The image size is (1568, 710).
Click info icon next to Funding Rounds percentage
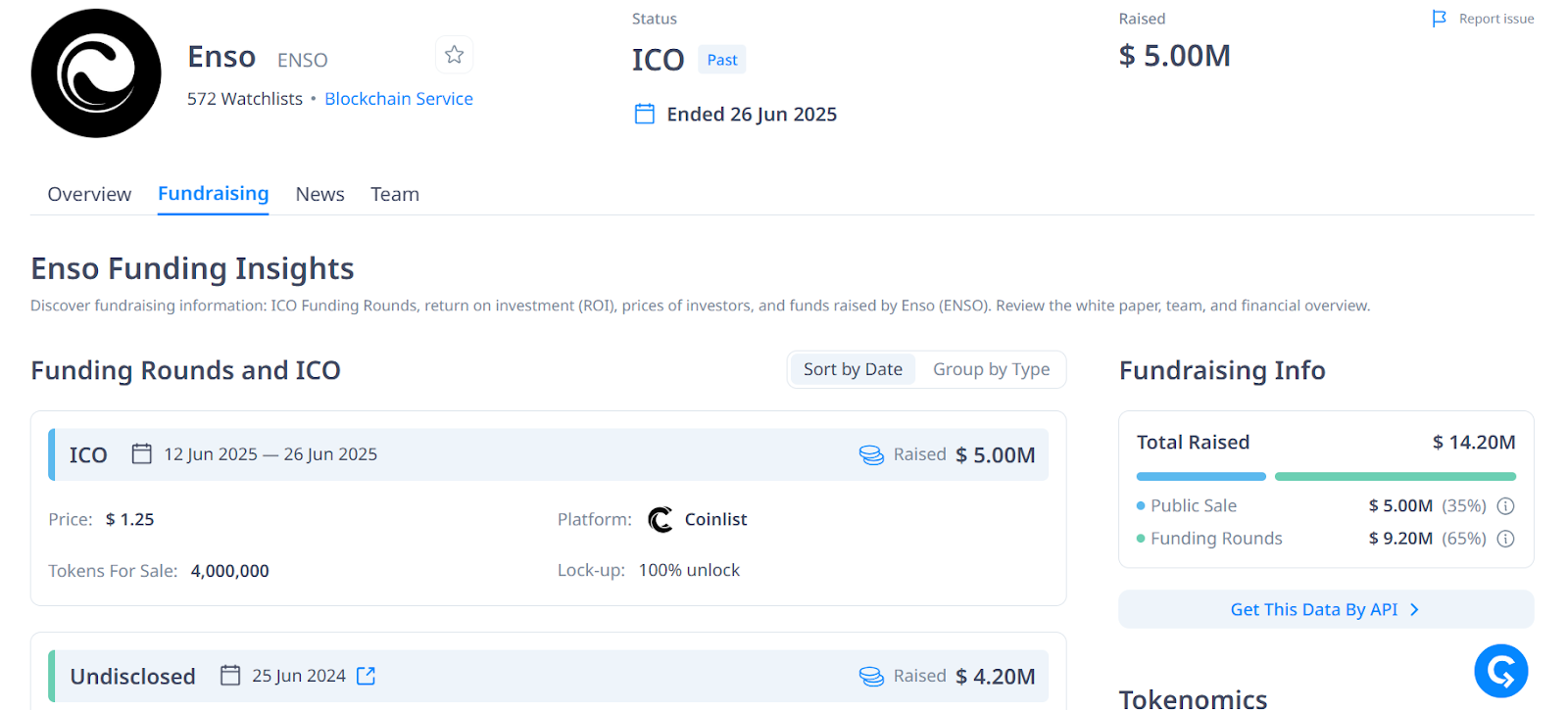[1506, 539]
